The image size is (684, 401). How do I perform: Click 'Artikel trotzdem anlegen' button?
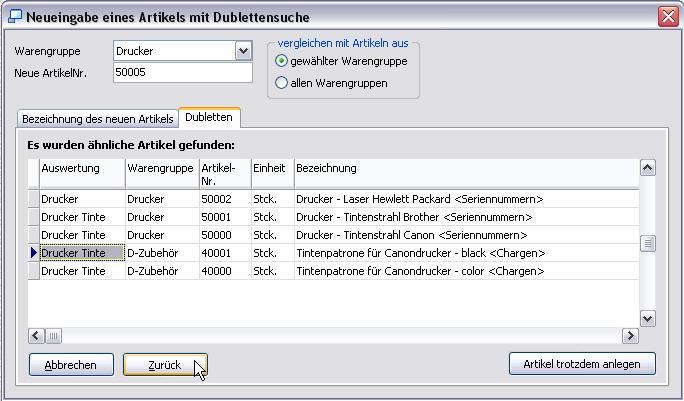click(x=581, y=364)
